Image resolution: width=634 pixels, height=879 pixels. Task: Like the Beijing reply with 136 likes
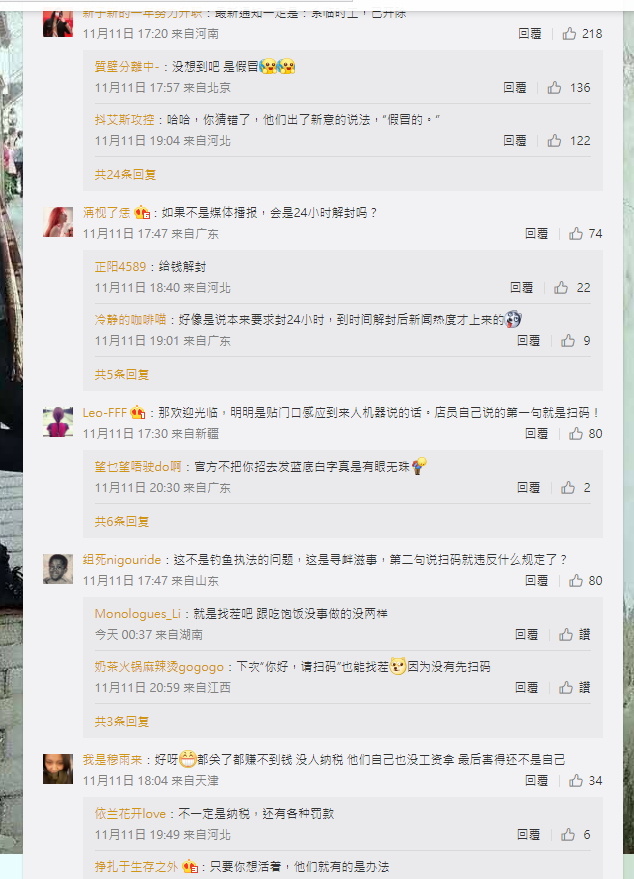pyautogui.click(x=554, y=87)
